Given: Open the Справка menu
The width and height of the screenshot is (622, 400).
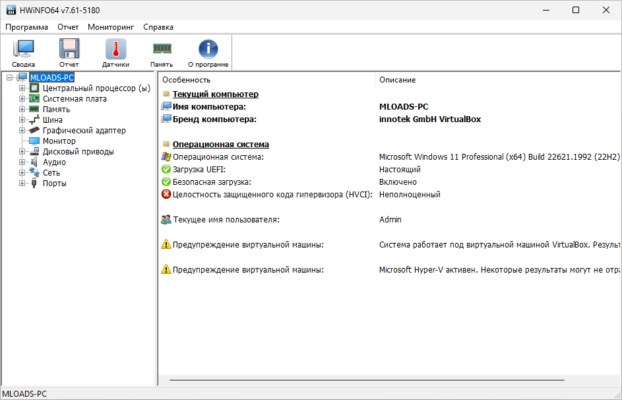Looking at the screenshot, I should (x=158, y=27).
